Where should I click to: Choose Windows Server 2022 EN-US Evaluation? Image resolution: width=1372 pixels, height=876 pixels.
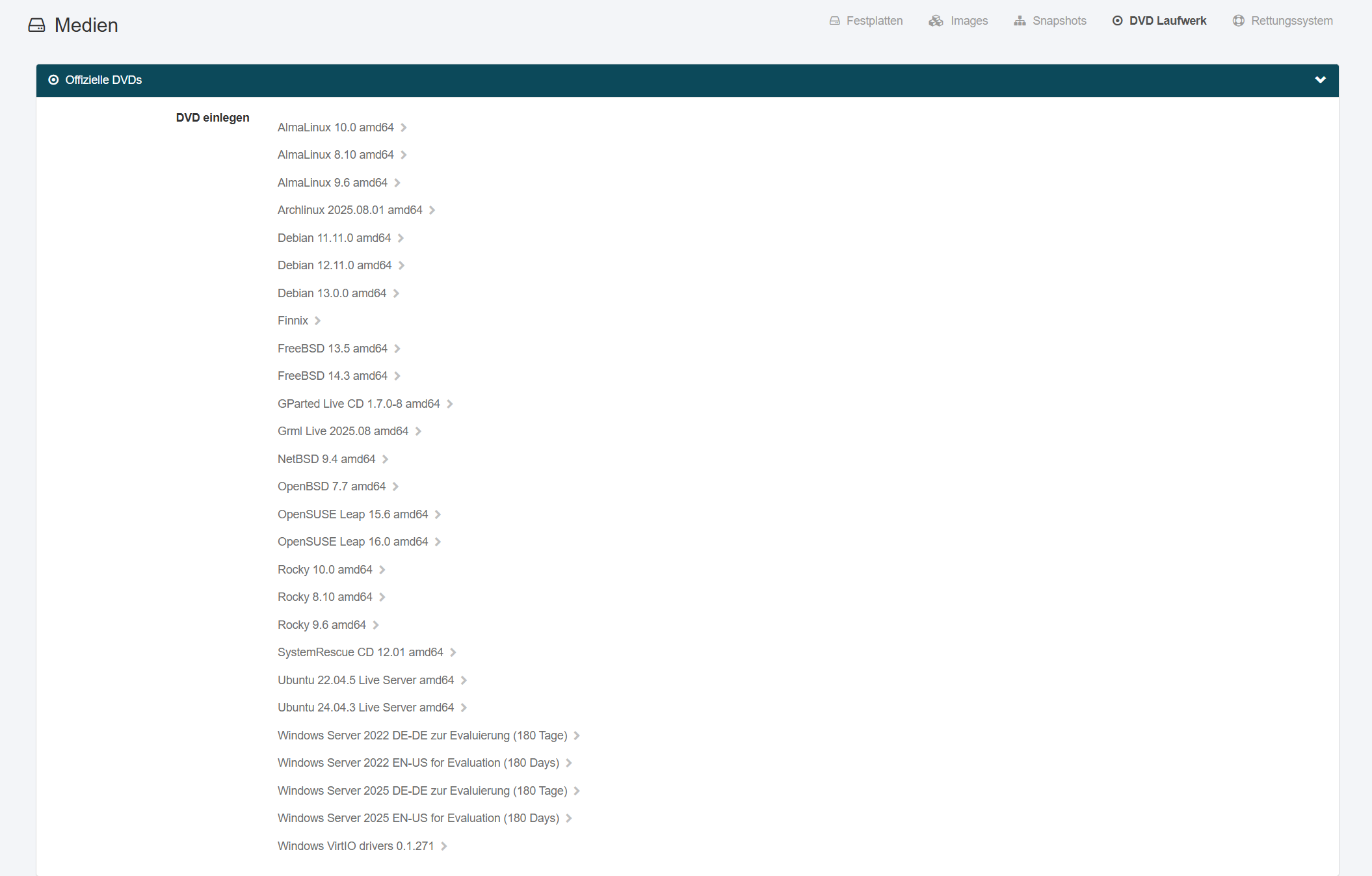coord(425,763)
